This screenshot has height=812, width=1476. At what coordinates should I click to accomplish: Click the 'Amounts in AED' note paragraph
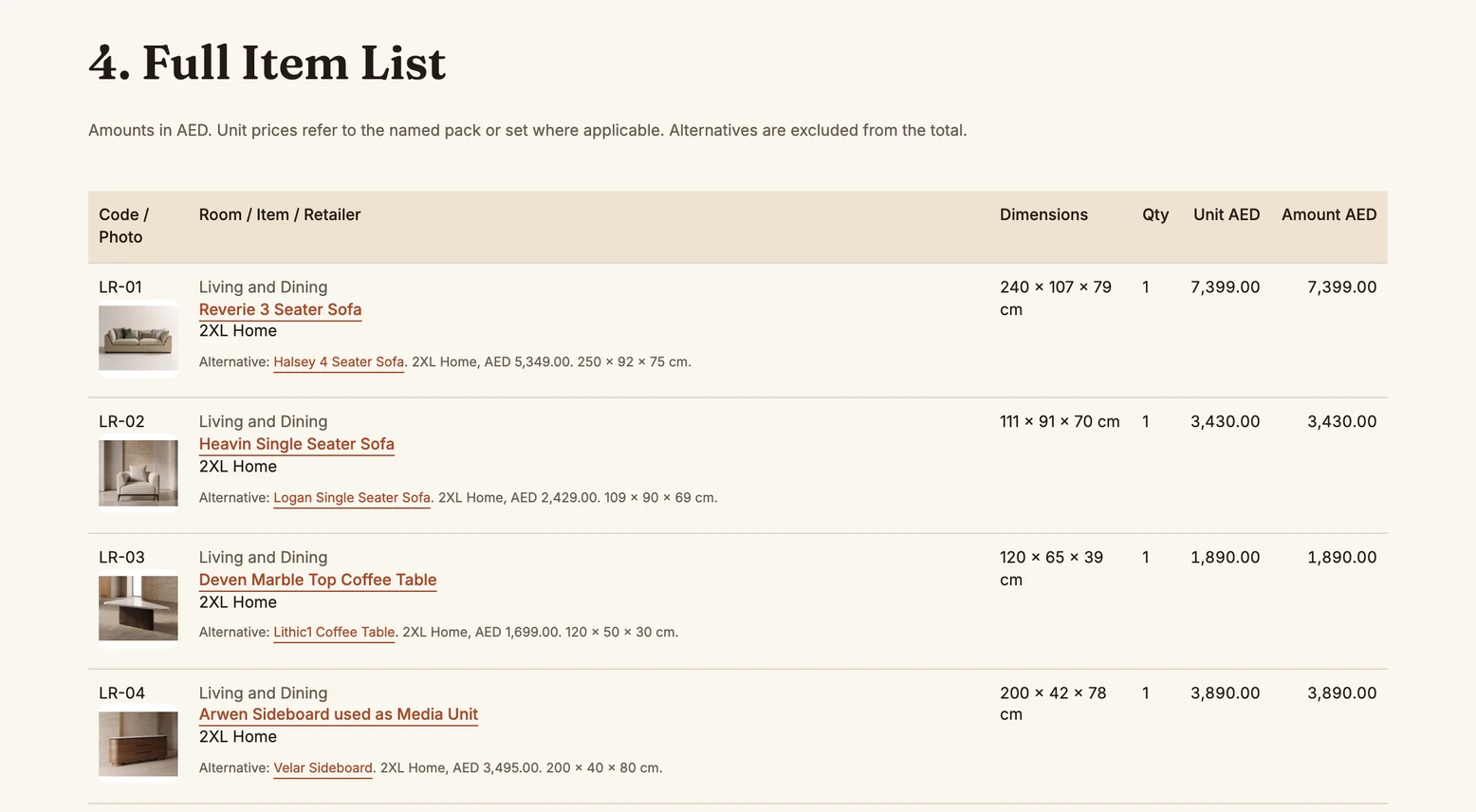(527, 130)
